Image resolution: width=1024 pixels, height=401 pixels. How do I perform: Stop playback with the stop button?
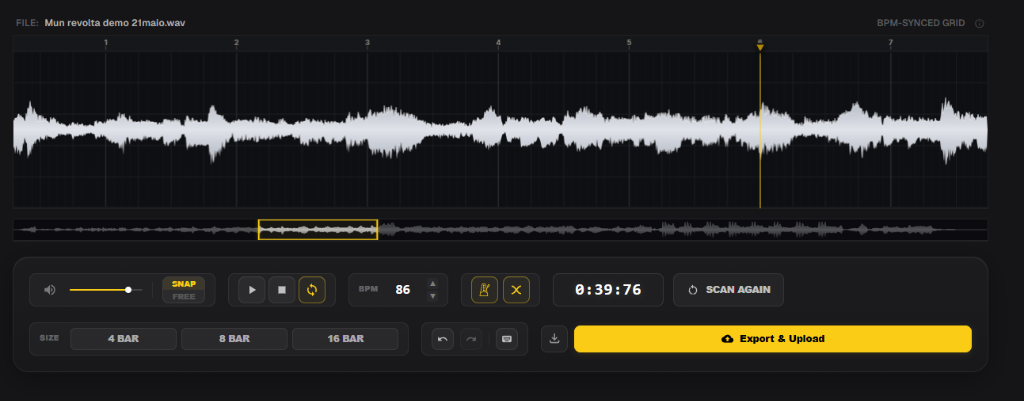(x=282, y=290)
